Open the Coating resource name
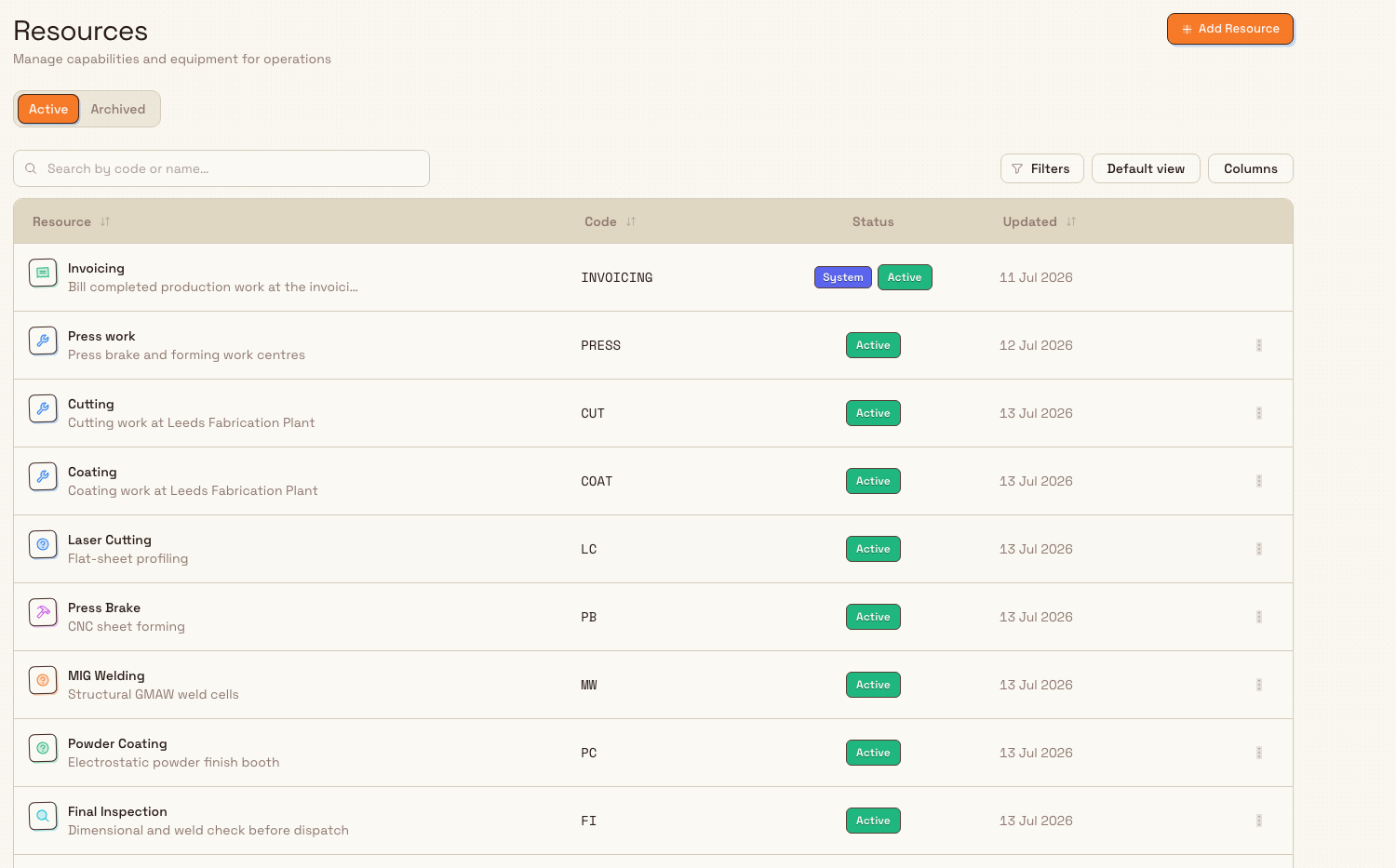The image size is (1396, 868). click(92, 472)
